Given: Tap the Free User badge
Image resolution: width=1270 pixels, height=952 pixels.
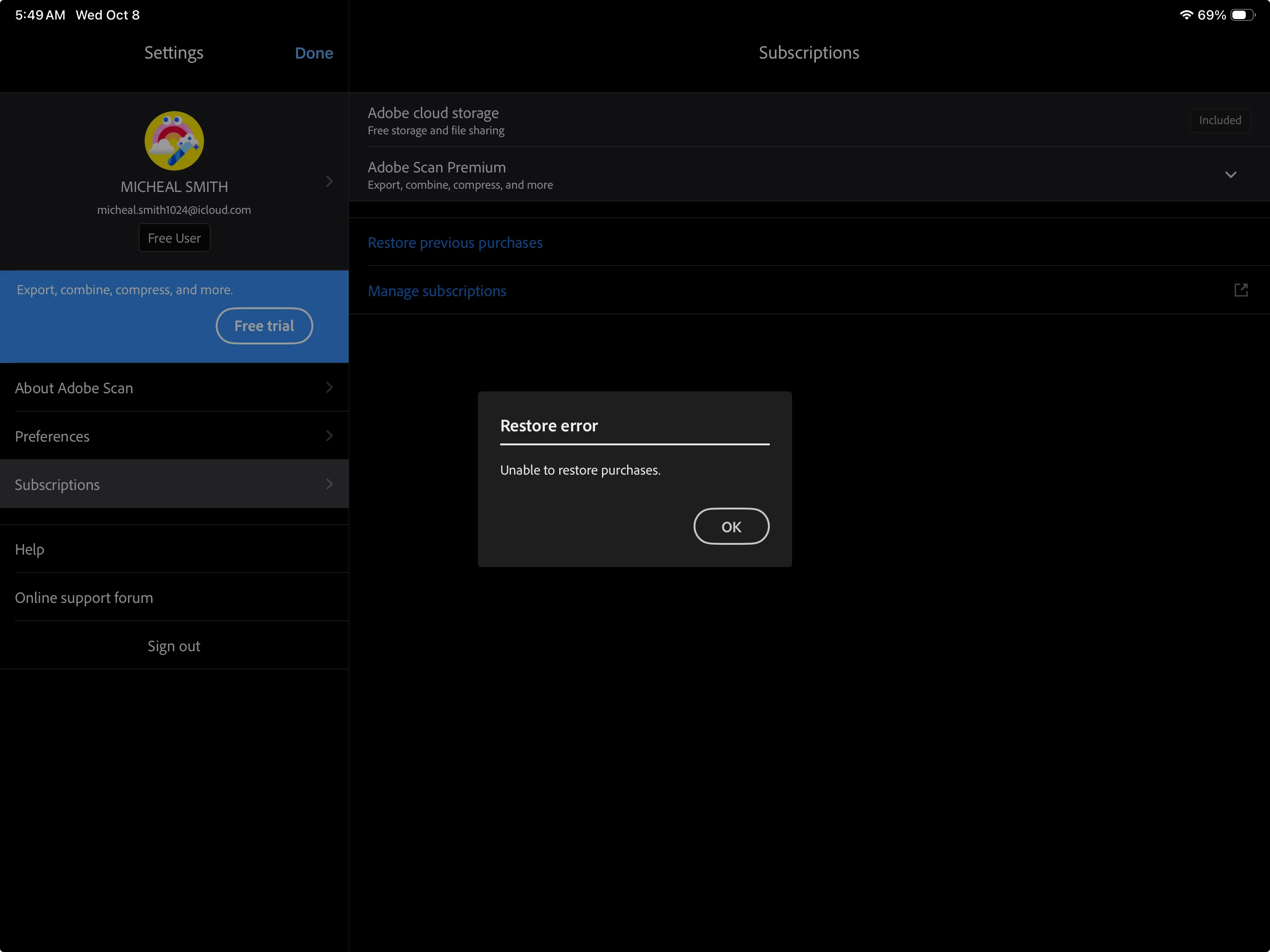Looking at the screenshot, I should click(174, 238).
